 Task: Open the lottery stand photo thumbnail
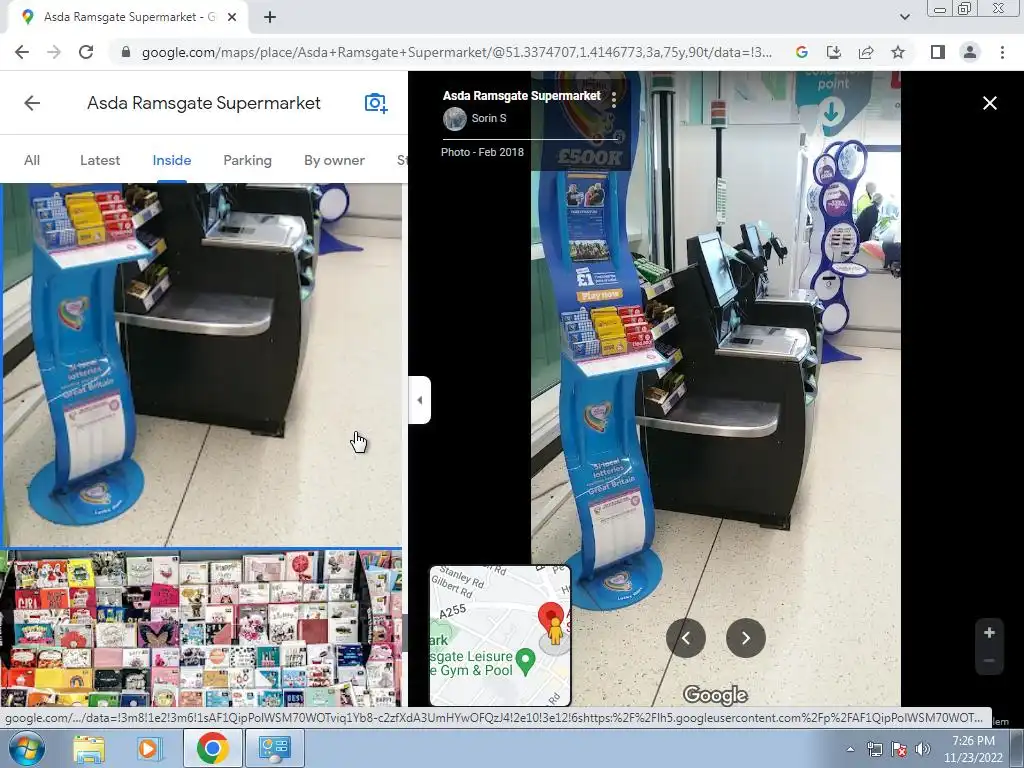click(x=201, y=364)
